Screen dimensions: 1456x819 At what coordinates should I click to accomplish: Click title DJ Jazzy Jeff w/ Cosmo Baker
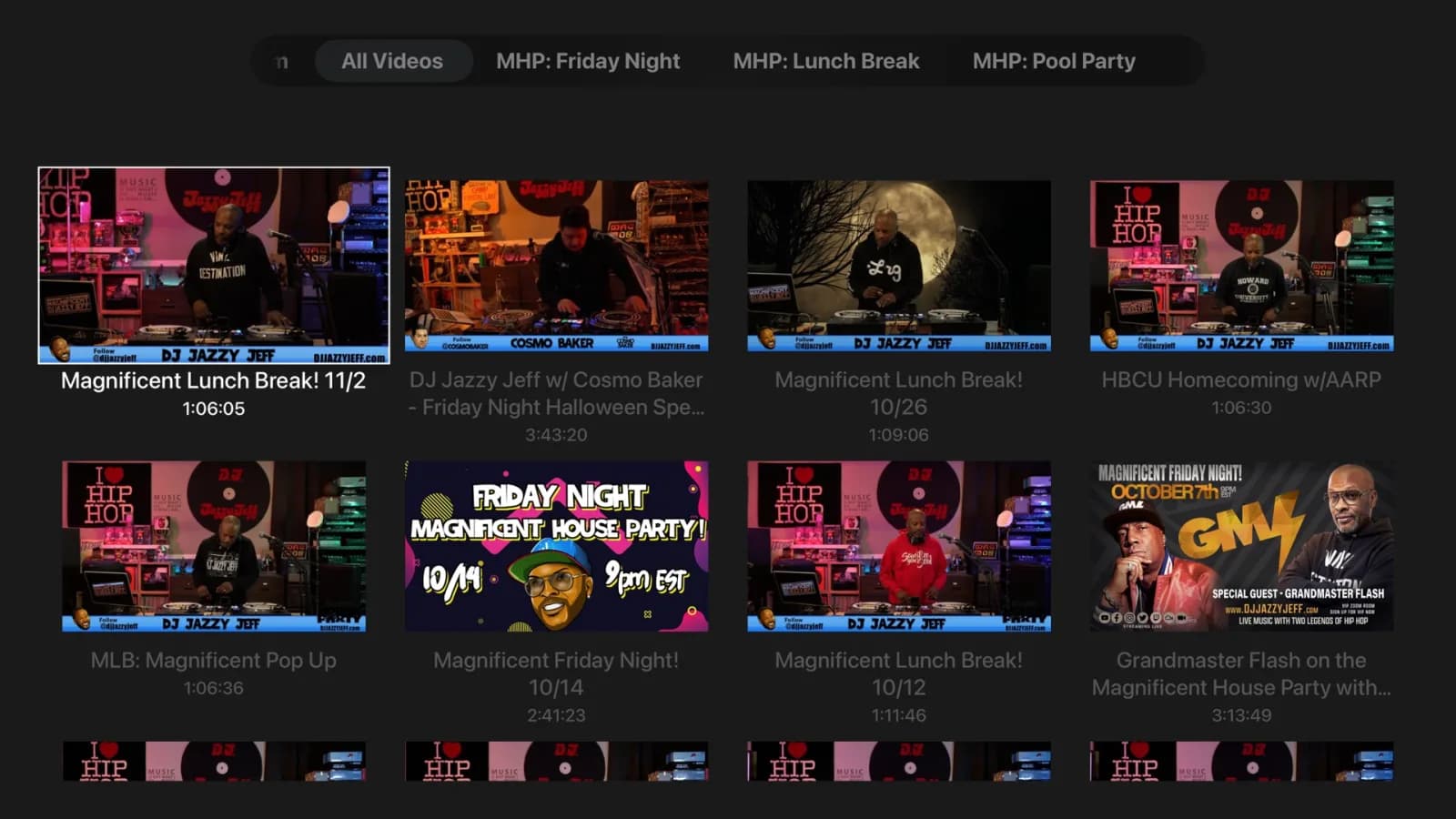tap(556, 393)
